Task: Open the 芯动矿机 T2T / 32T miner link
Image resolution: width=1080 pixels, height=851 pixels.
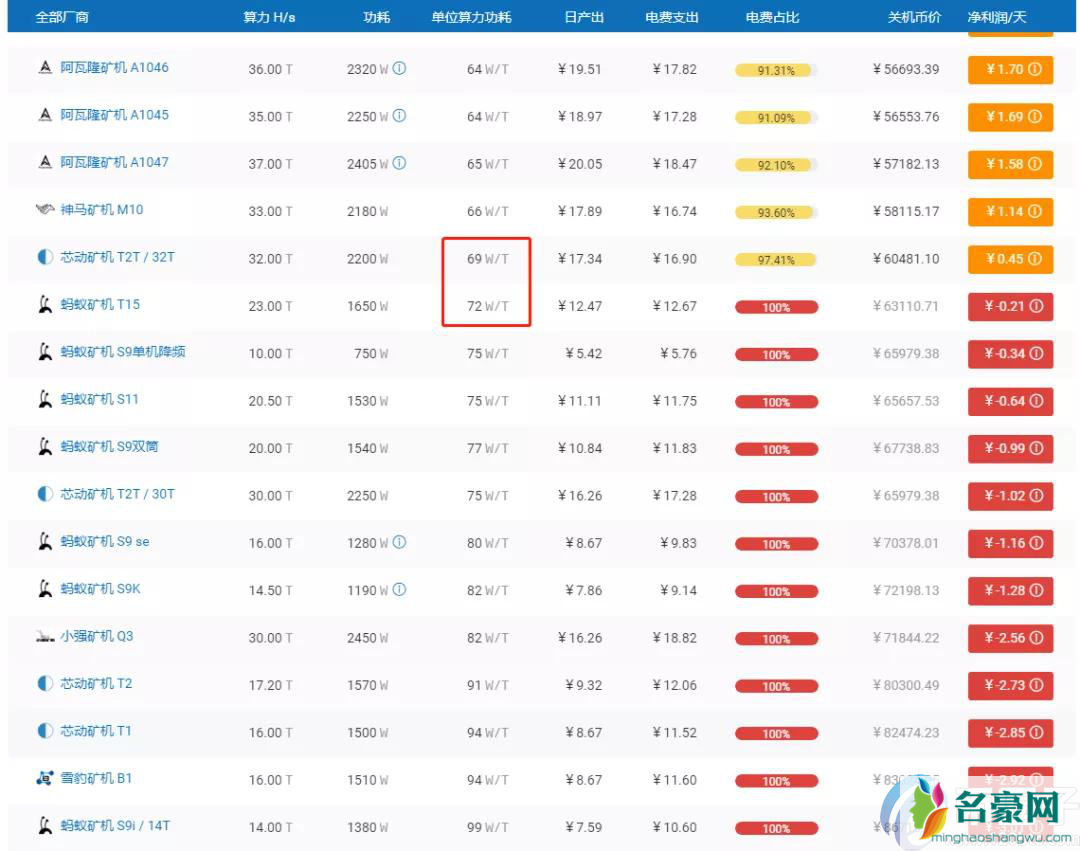Action: point(118,257)
